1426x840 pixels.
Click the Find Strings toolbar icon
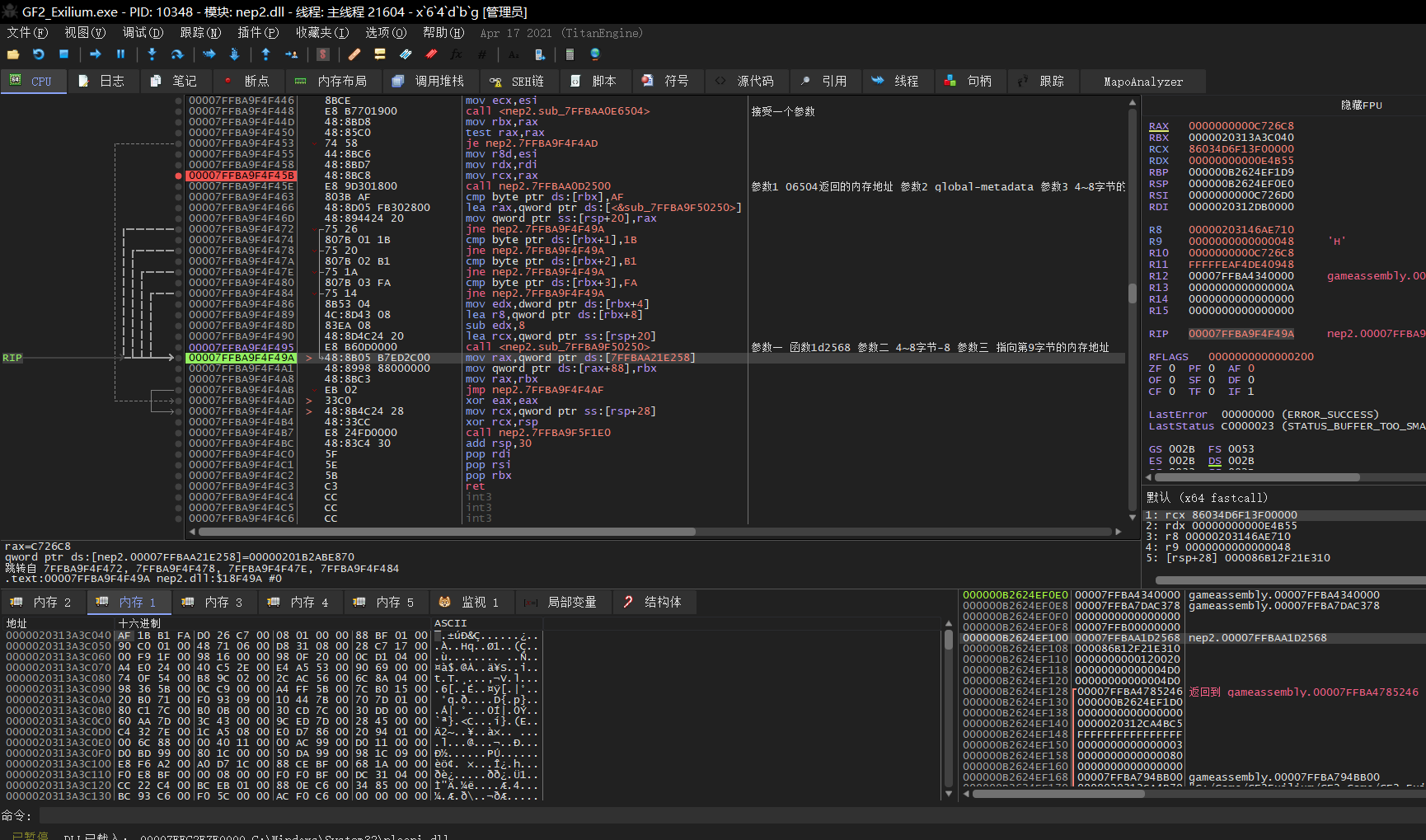(514, 54)
